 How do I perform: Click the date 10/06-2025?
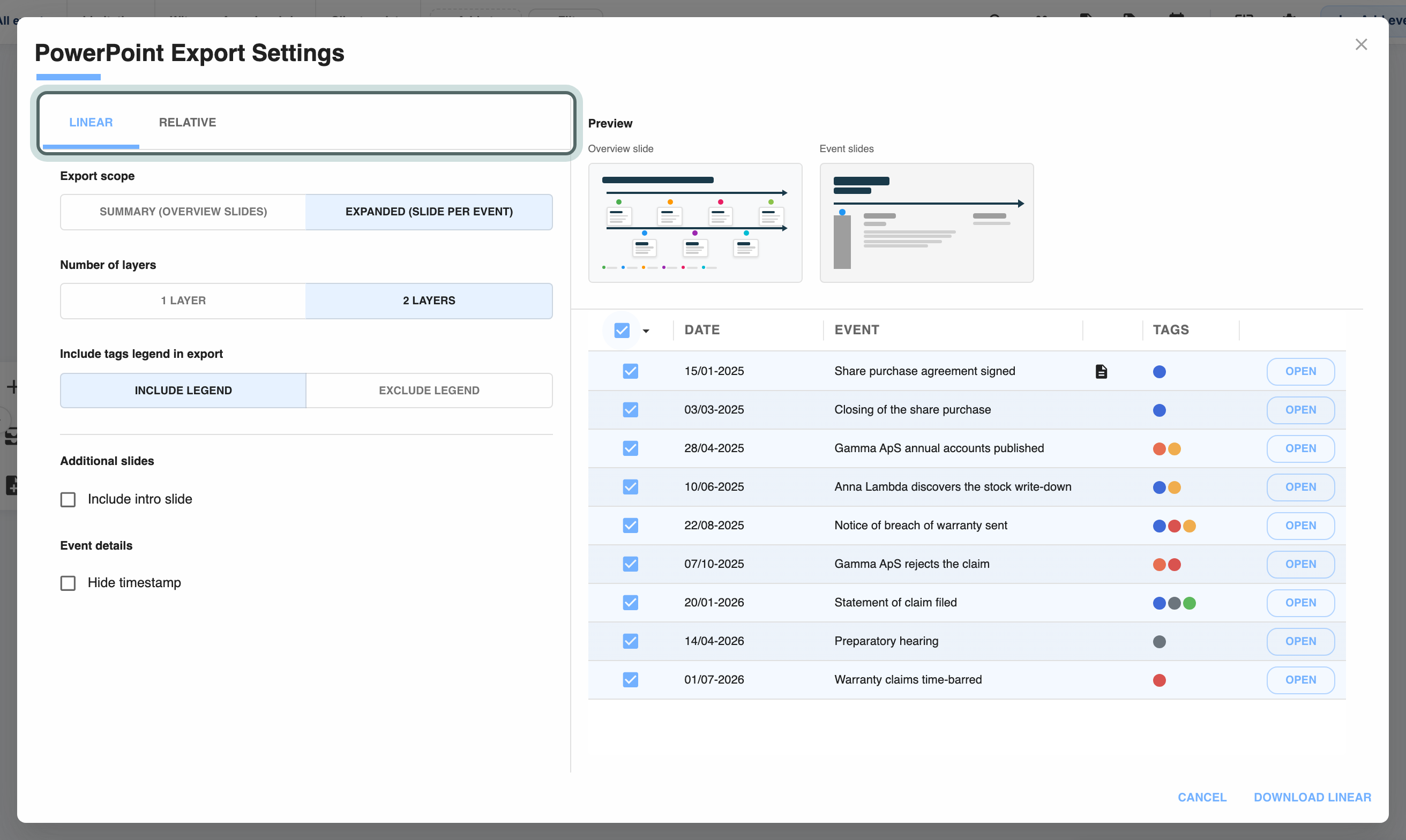pyautogui.click(x=714, y=487)
